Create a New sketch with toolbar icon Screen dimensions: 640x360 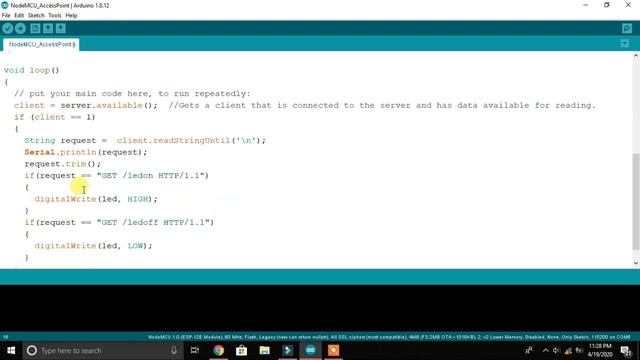(35, 28)
